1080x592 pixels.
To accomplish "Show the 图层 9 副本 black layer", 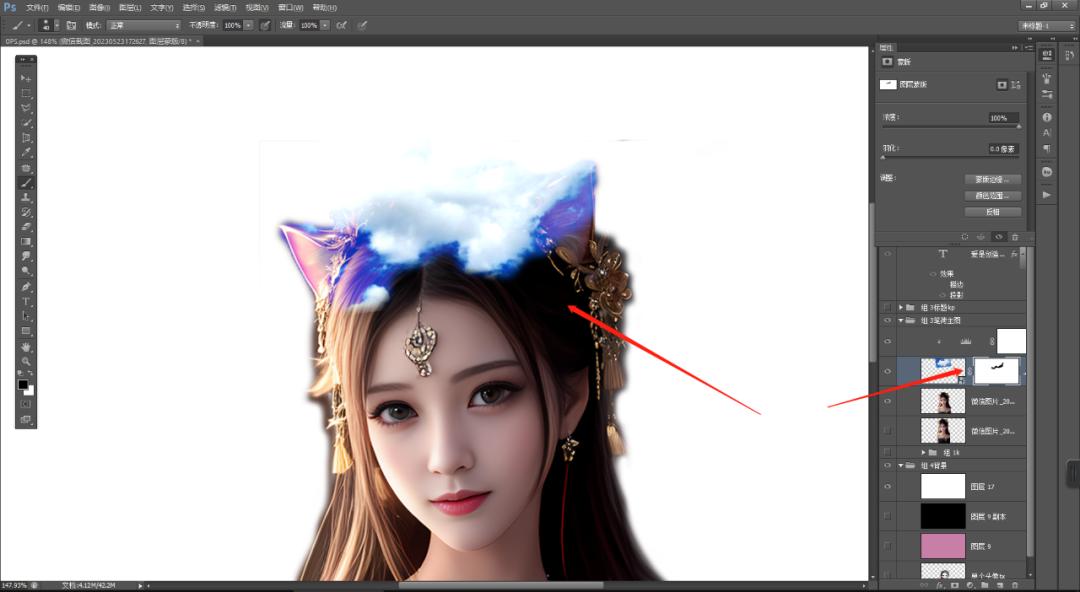I will (887, 516).
